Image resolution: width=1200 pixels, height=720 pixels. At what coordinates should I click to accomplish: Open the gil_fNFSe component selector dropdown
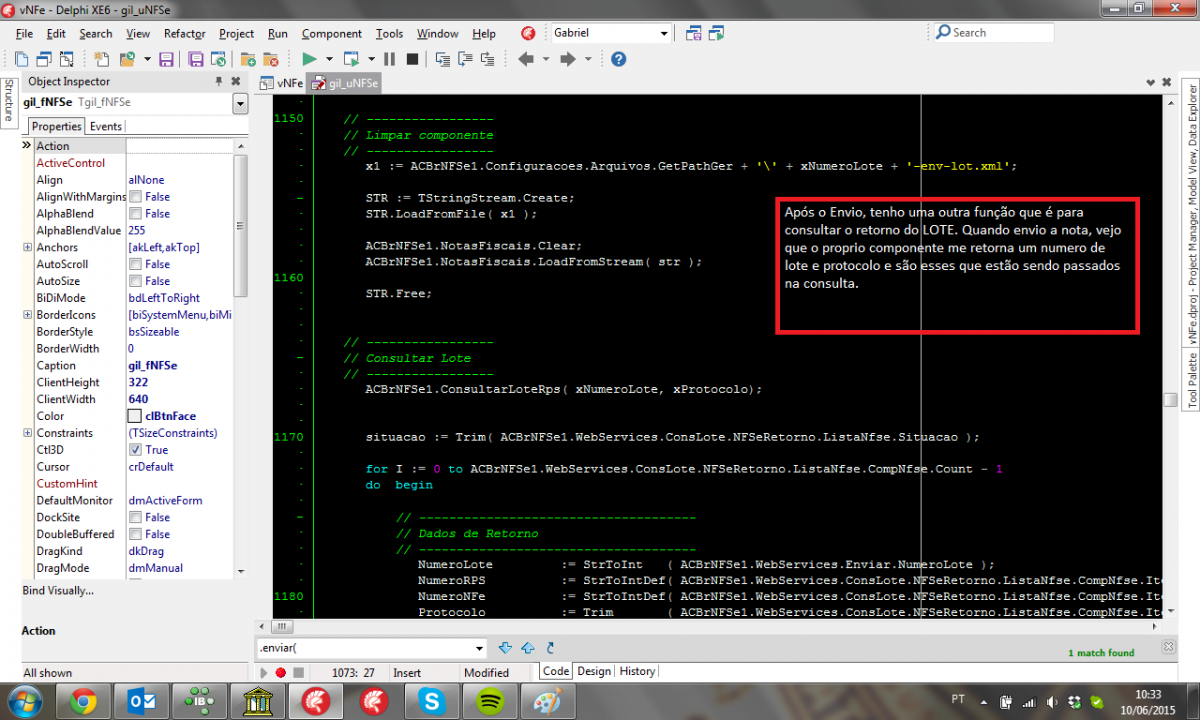[x=240, y=103]
